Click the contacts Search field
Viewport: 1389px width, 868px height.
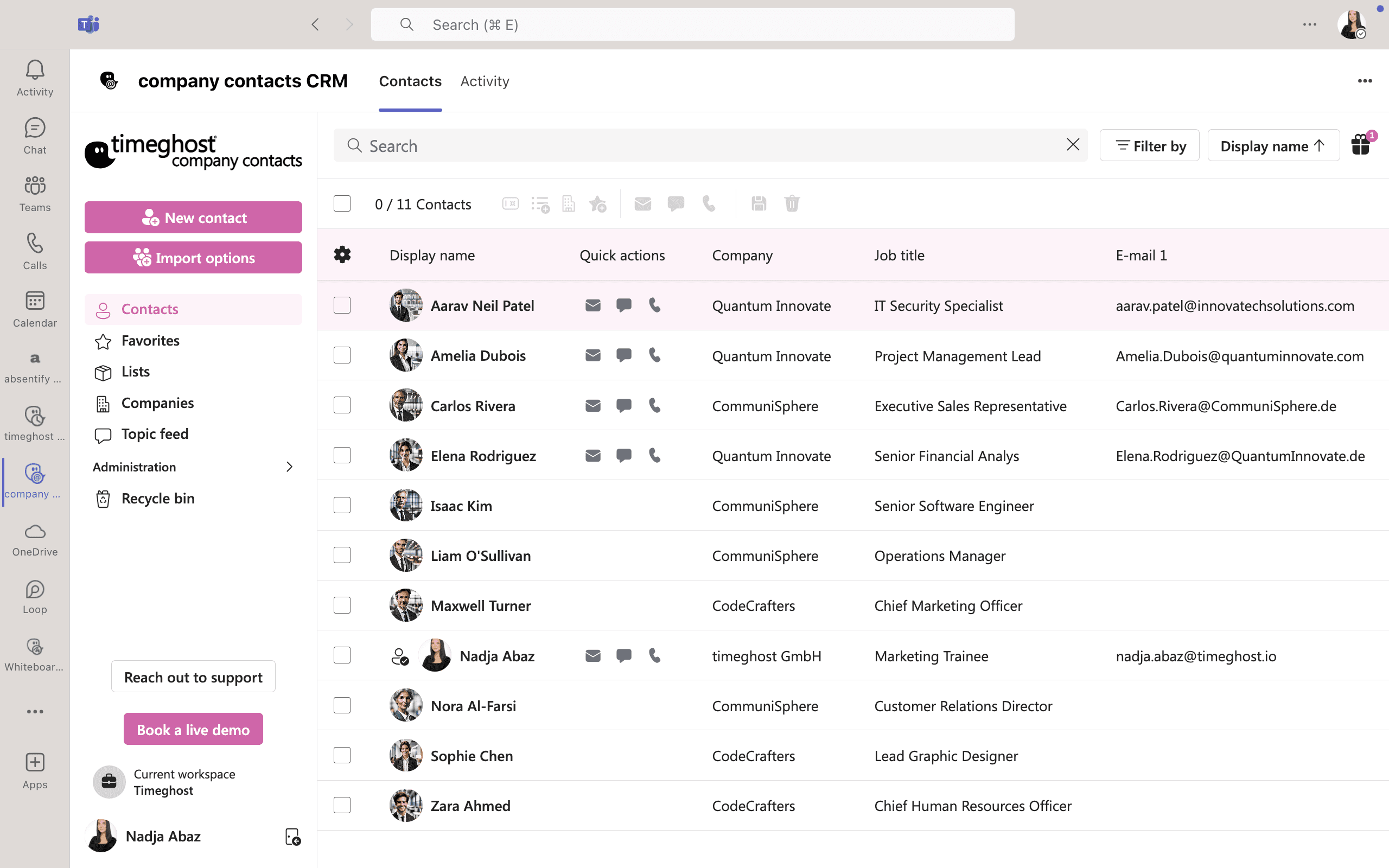(x=710, y=145)
